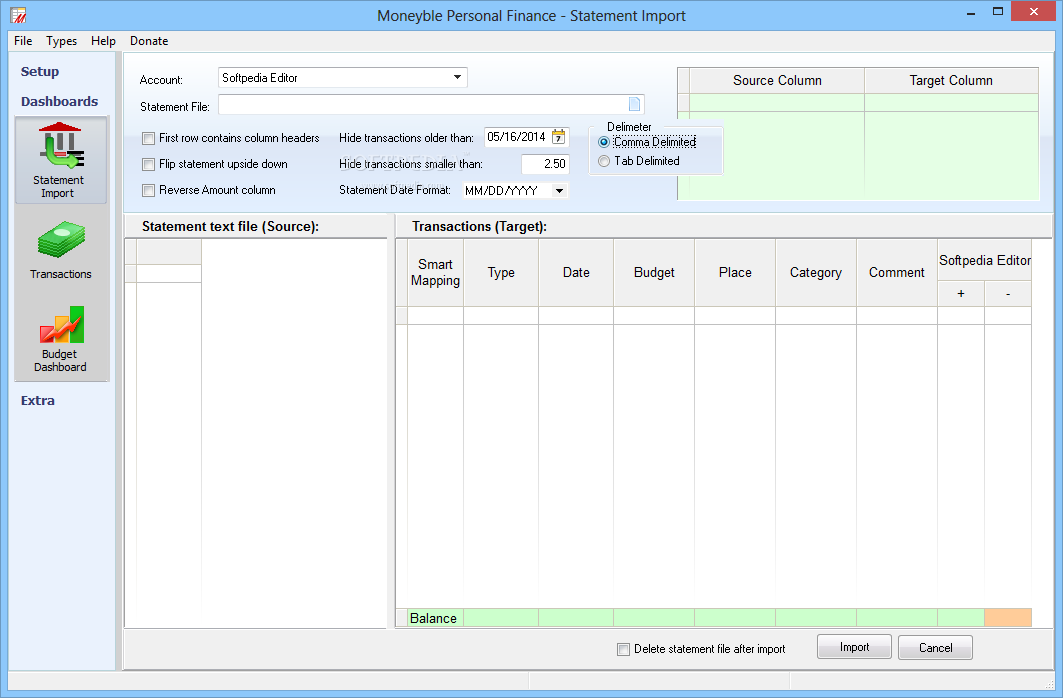Click the Softpedia Editor column header
Viewport: 1063px width, 698px height.
tap(984, 260)
